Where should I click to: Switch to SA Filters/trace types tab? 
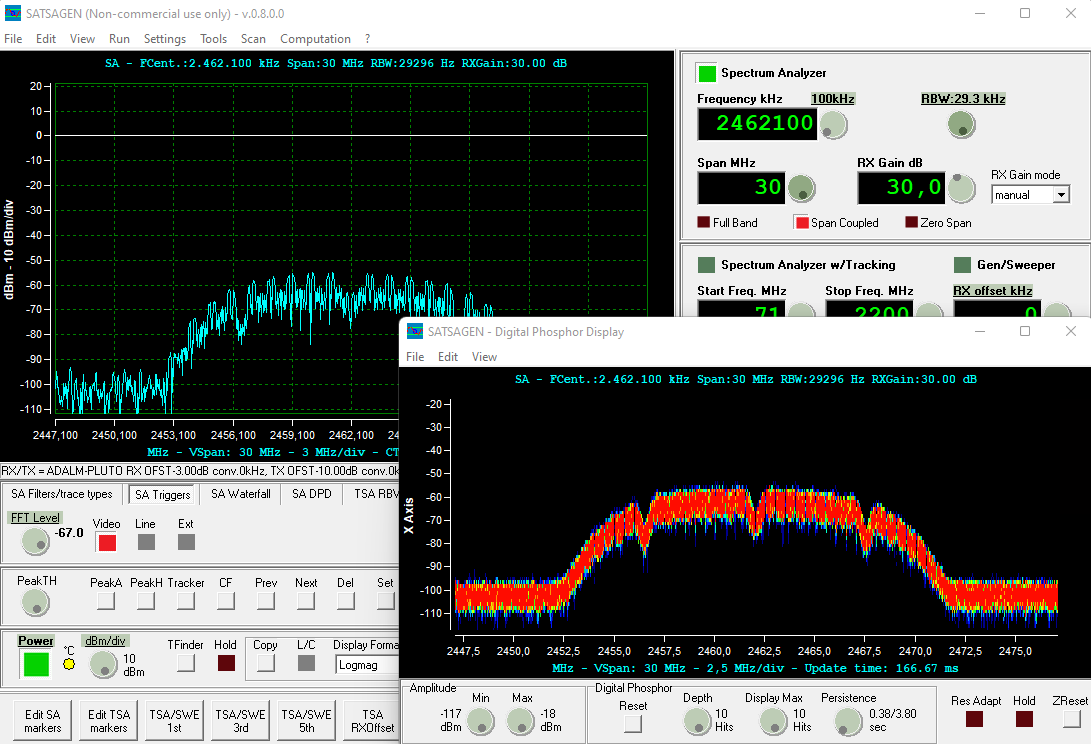tap(62, 494)
